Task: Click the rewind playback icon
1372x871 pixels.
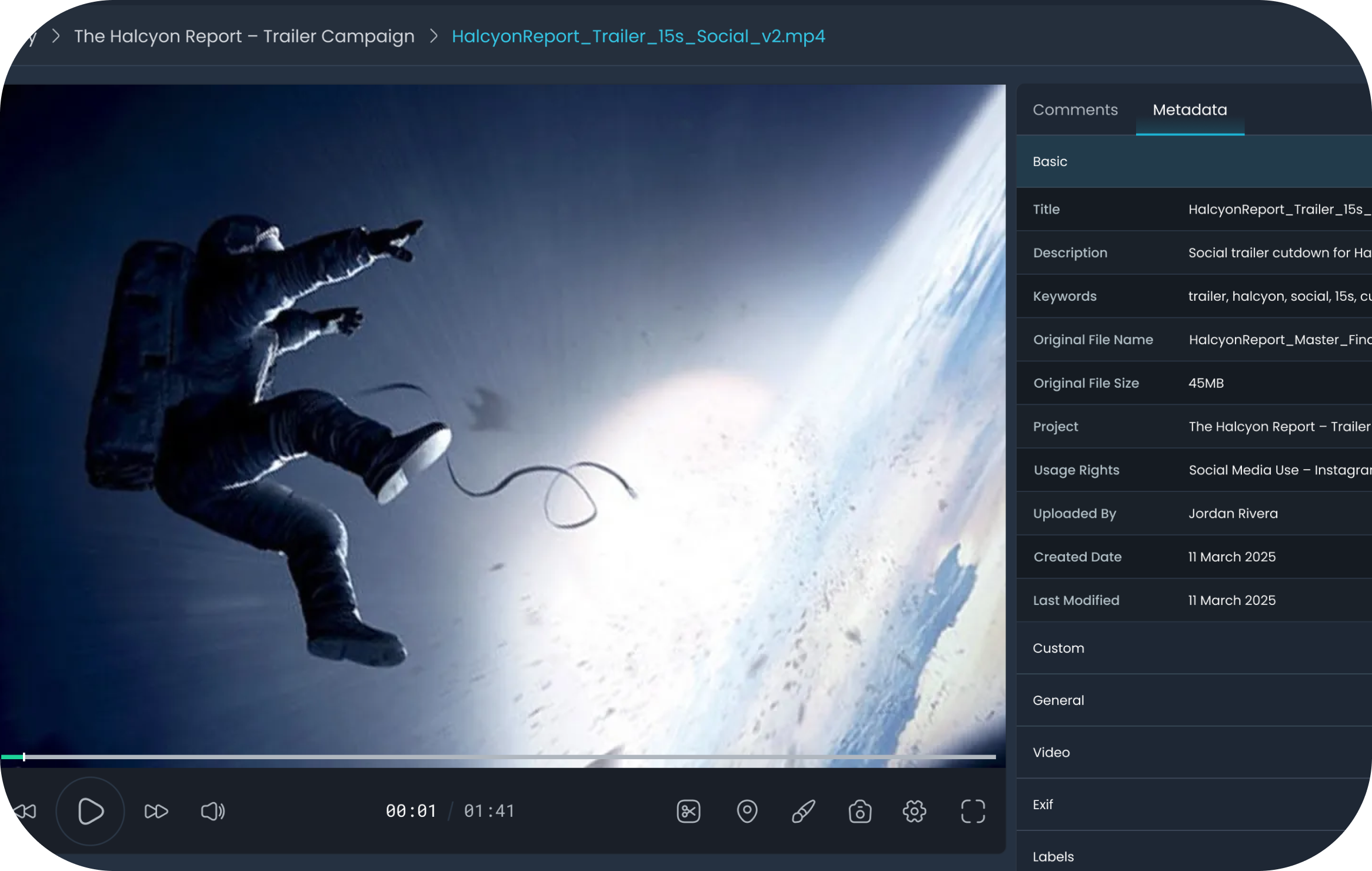Action: click(25, 812)
